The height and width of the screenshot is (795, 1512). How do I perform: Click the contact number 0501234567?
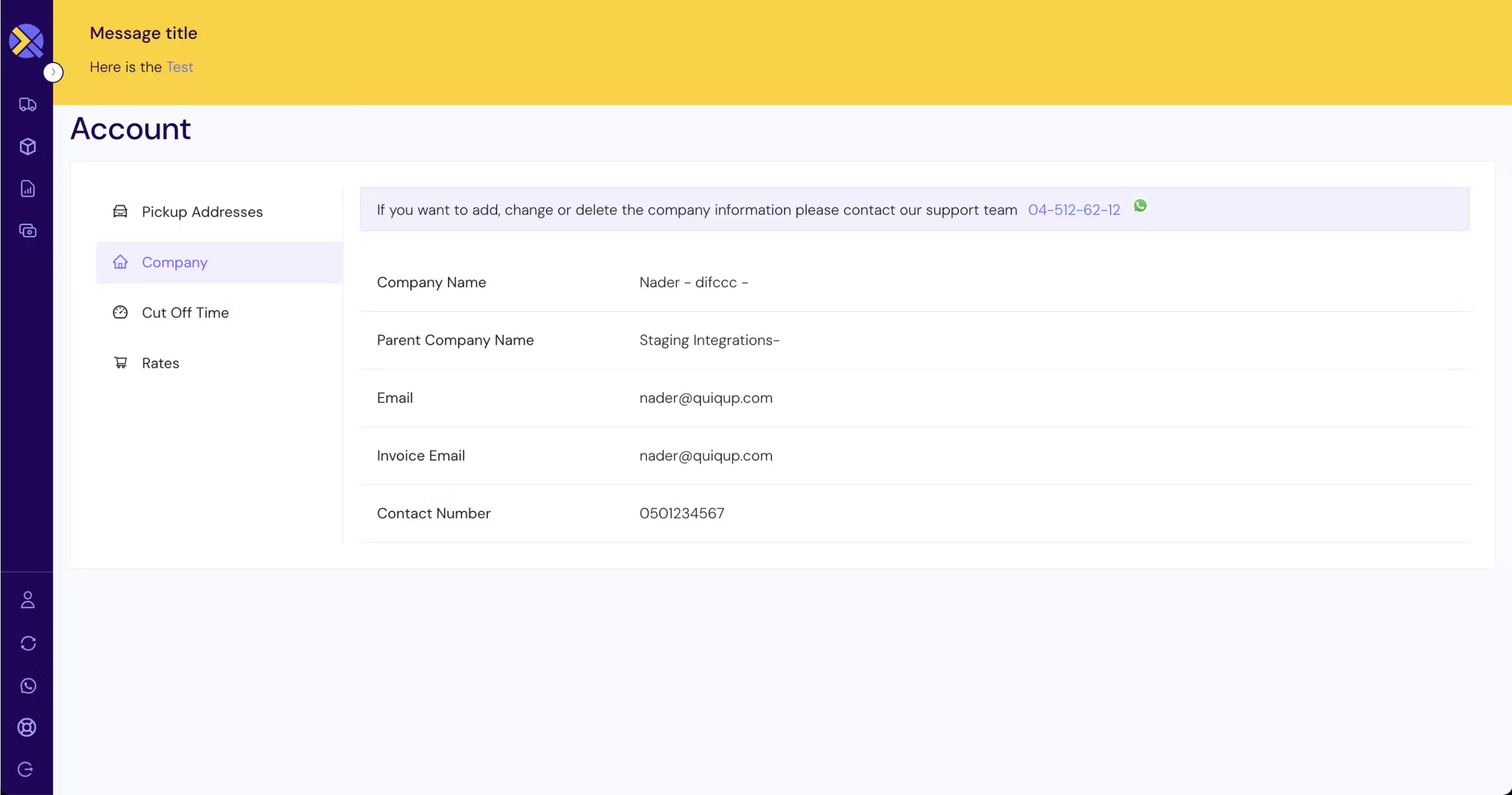[x=681, y=514]
